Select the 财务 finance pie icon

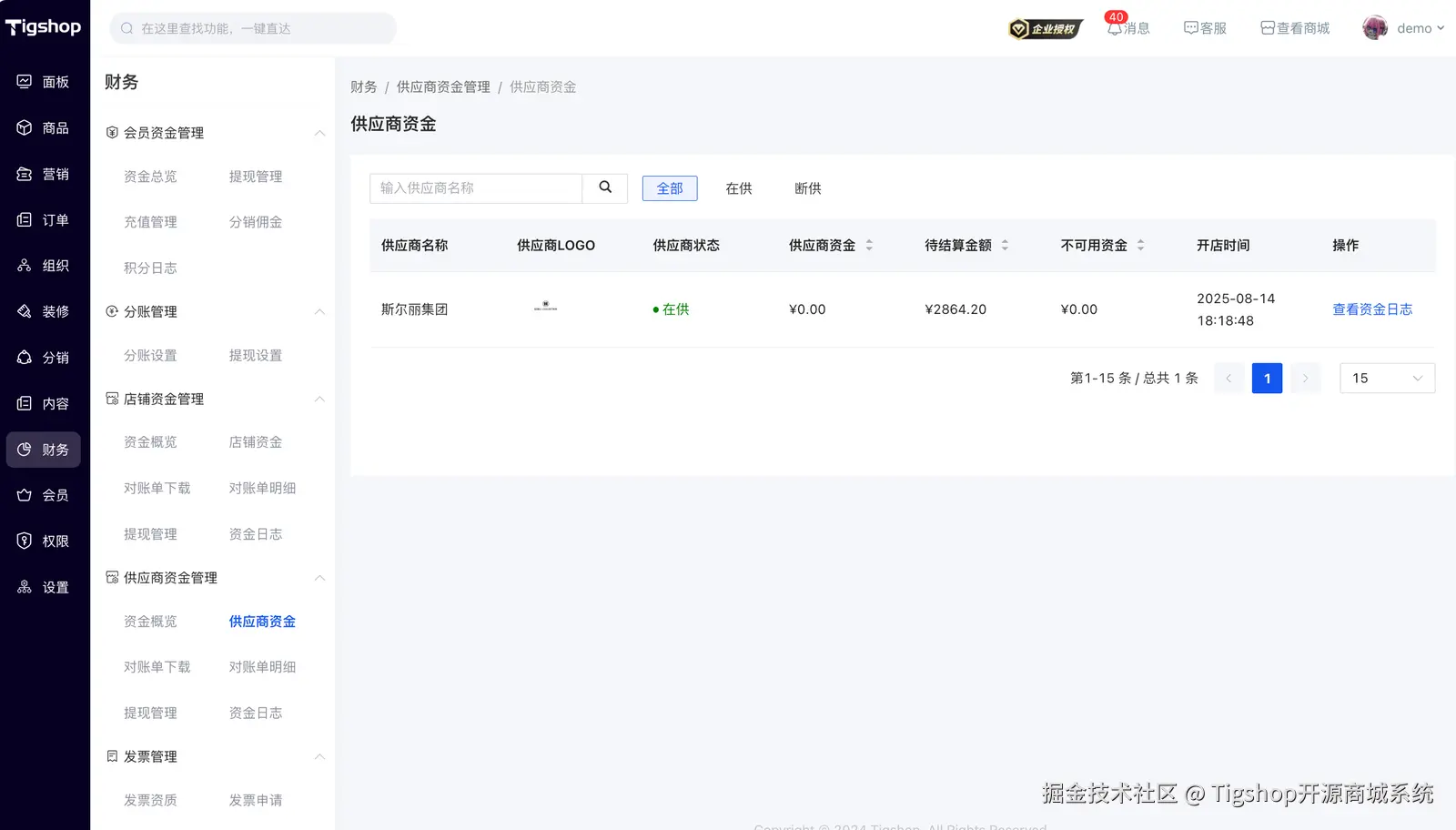[25, 450]
